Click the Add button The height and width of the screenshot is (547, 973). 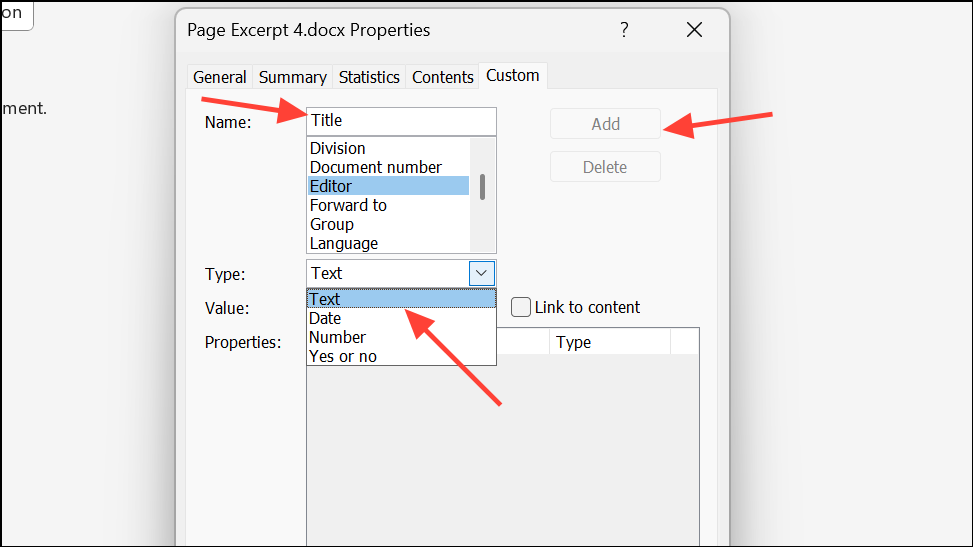[605, 124]
